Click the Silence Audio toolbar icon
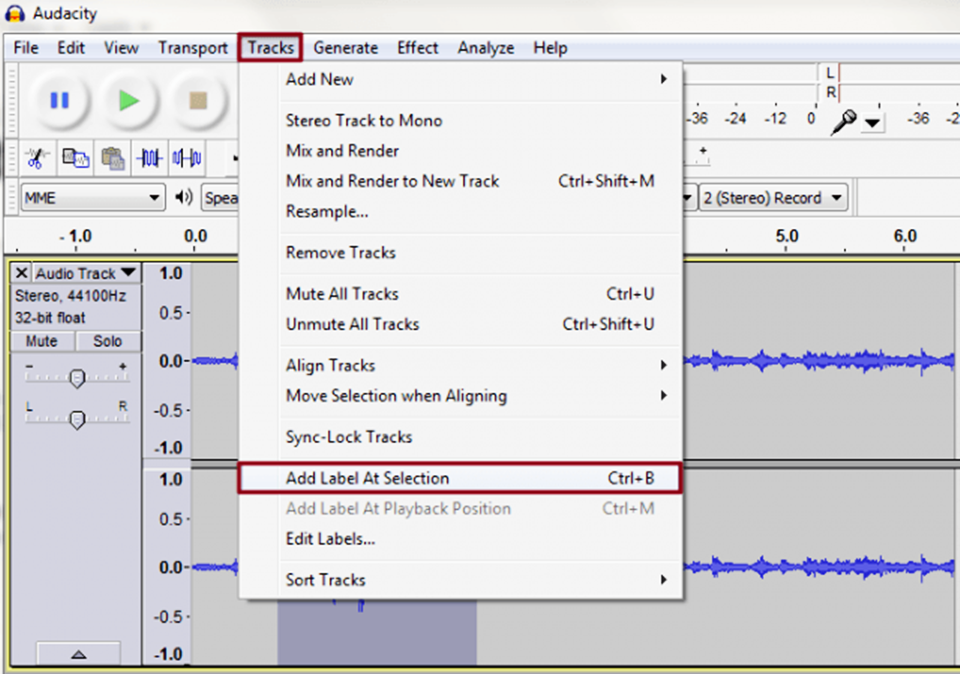 tap(187, 158)
